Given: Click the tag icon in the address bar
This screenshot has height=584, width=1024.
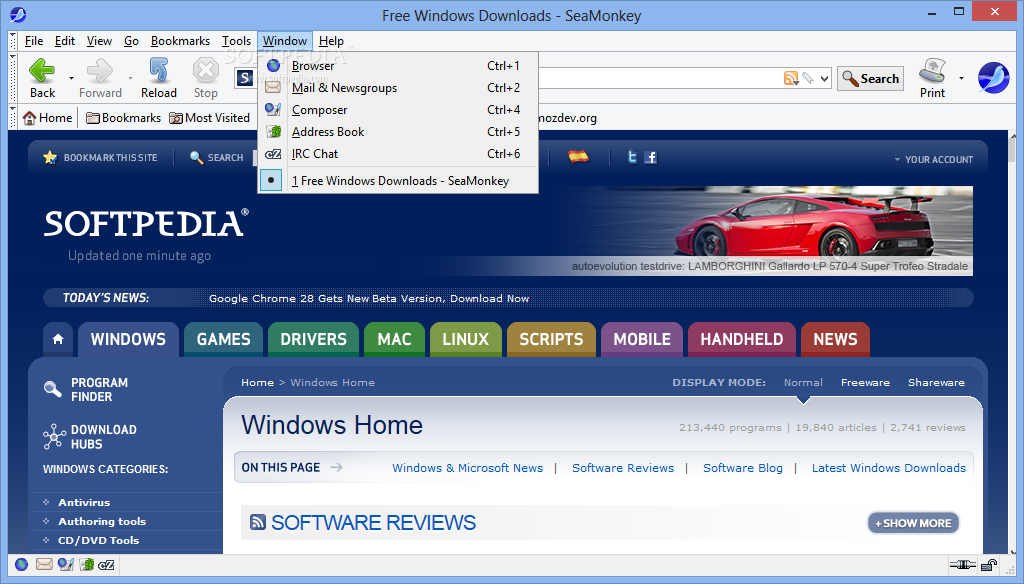Looking at the screenshot, I should point(808,78).
